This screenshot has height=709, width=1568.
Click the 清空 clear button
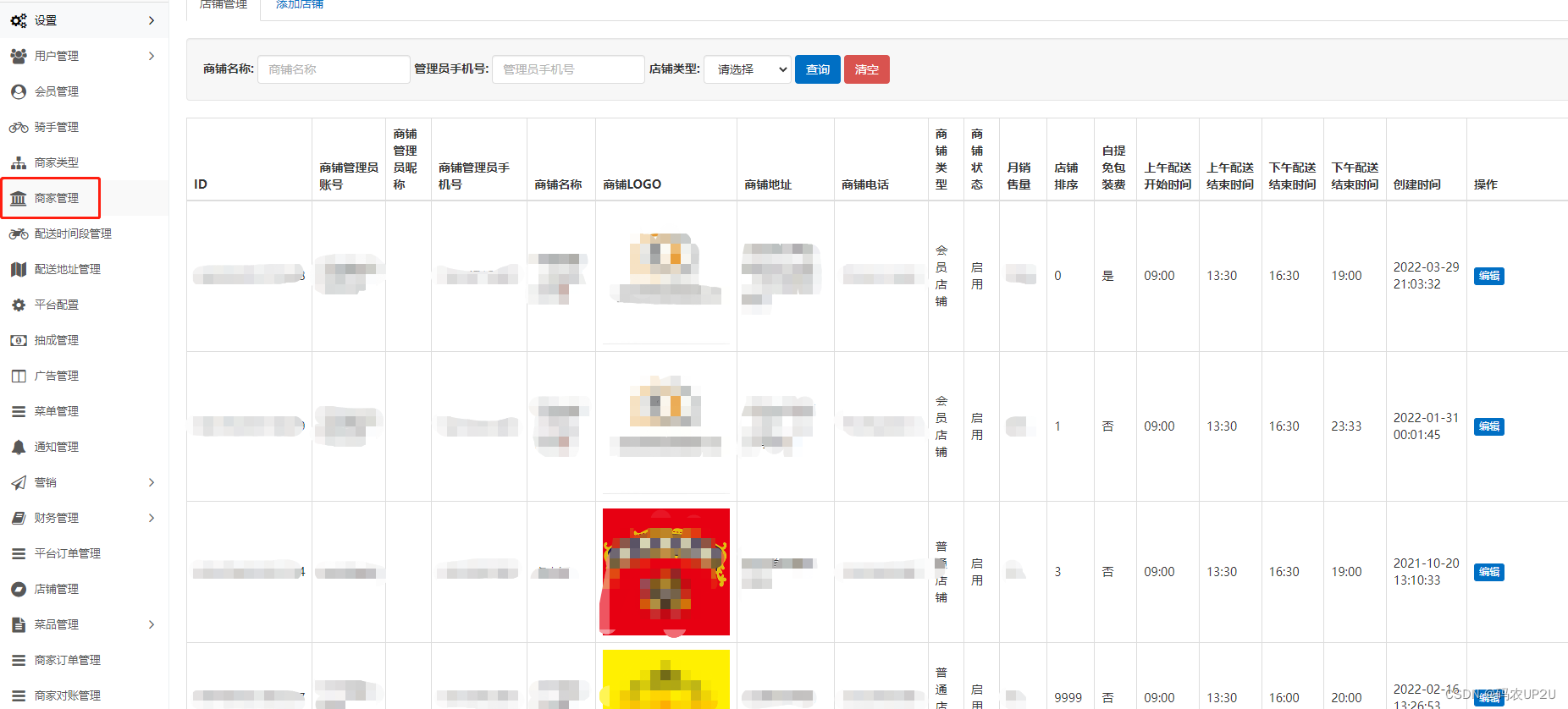pos(867,69)
